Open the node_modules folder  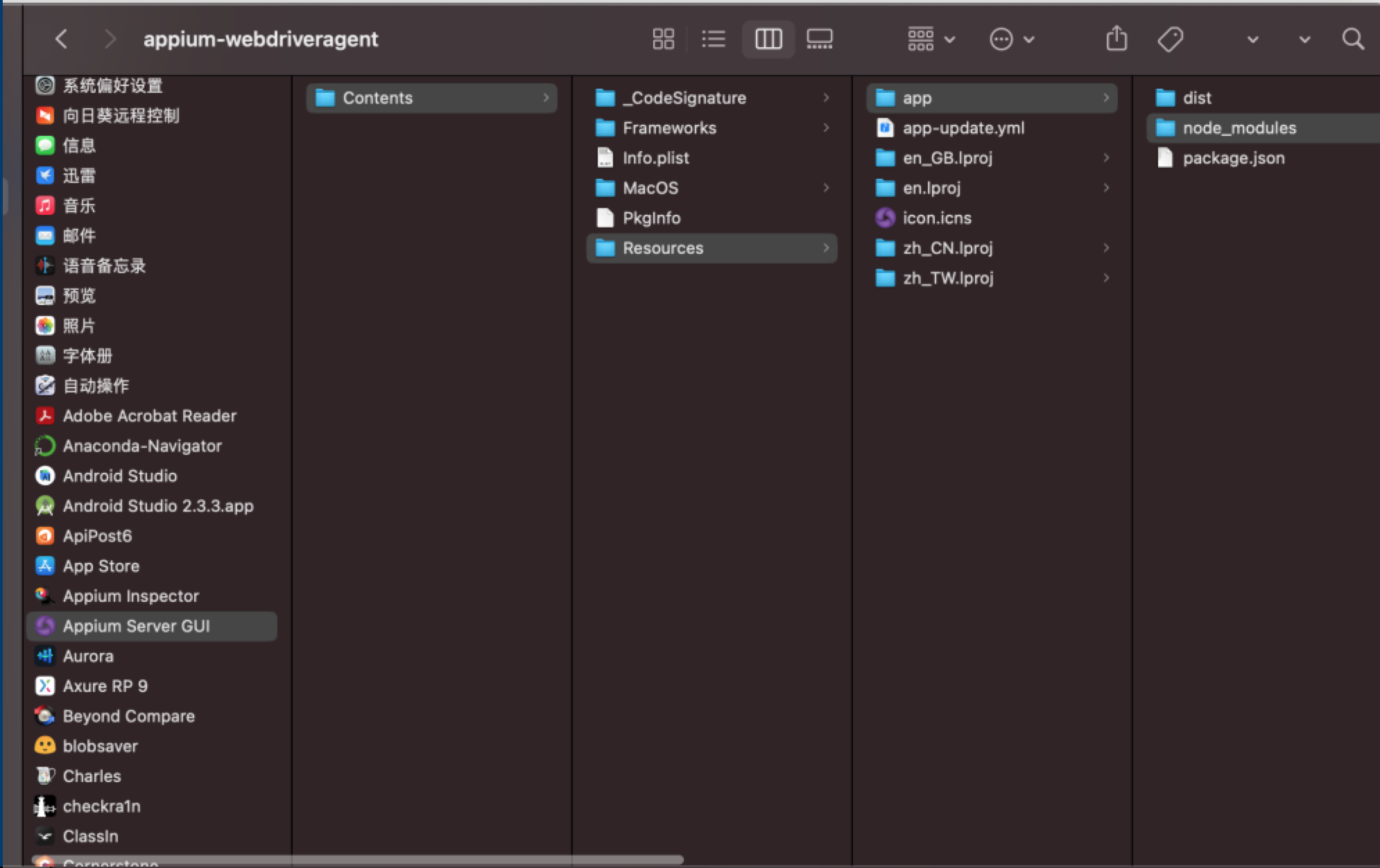click(1263, 128)
